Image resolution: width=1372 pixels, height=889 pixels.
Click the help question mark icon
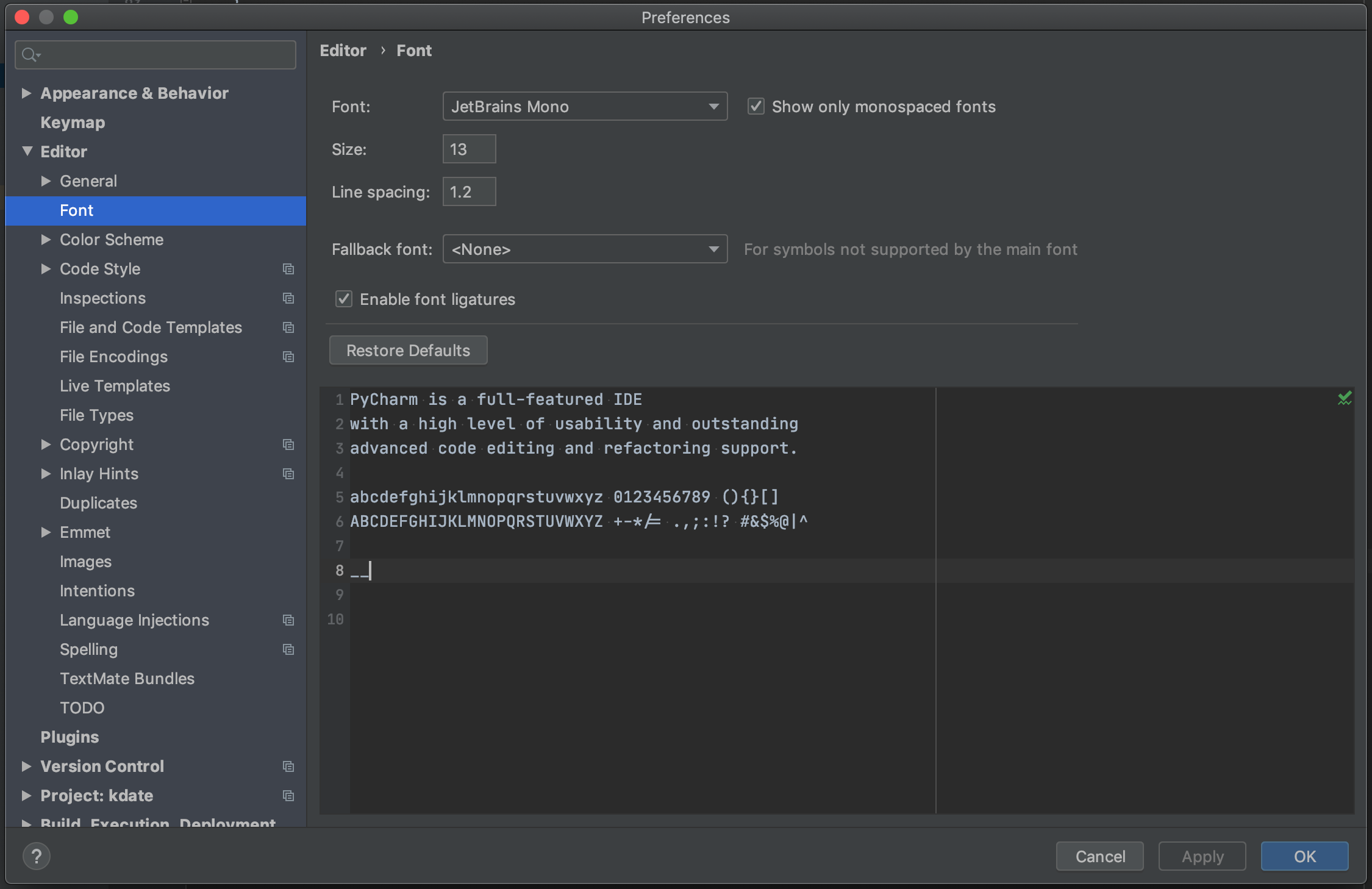pos(37,856)
